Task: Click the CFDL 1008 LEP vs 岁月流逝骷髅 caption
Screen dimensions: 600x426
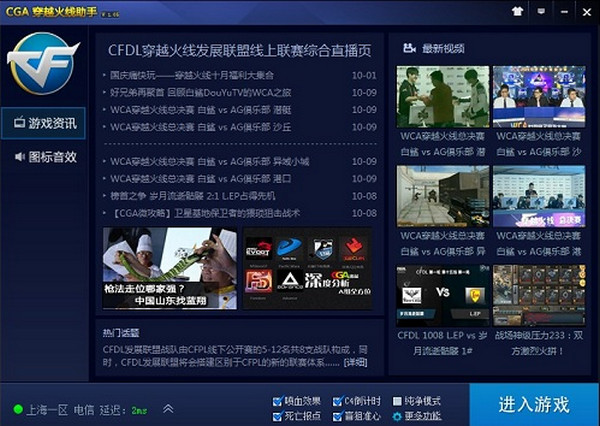Action: pos(443,343)
